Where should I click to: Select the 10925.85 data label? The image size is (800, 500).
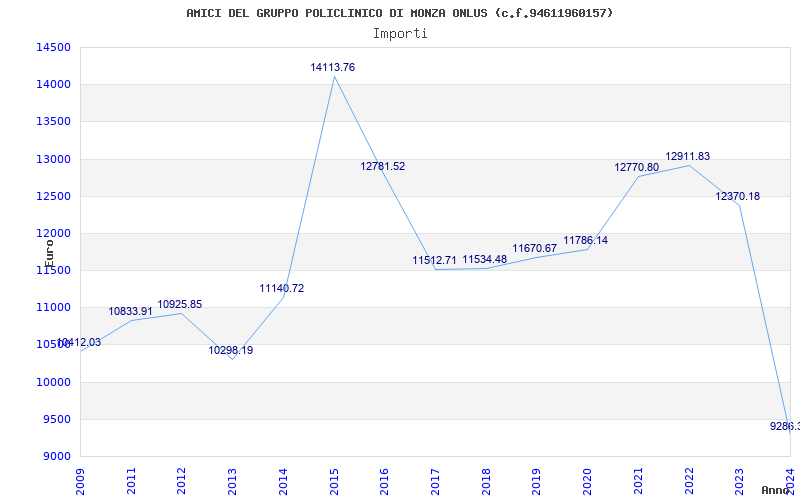coord(180,305)
